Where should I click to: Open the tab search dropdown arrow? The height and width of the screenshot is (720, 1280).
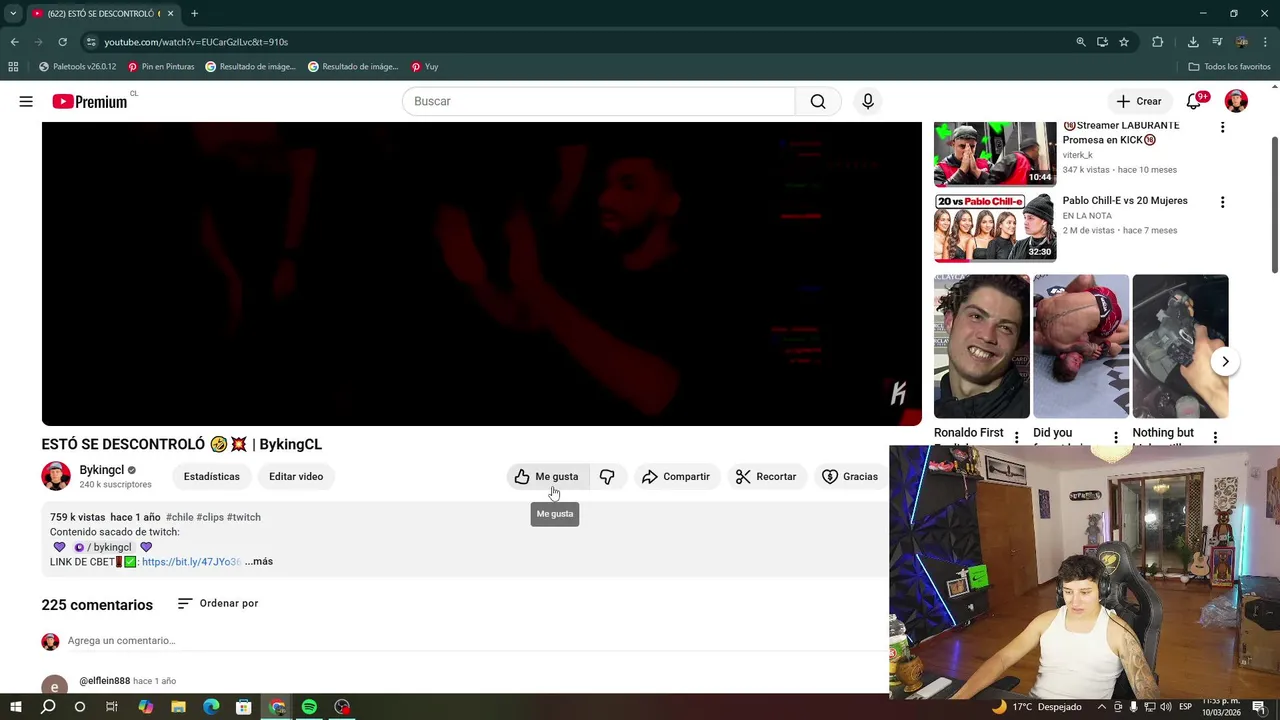[x=12, y=14]
